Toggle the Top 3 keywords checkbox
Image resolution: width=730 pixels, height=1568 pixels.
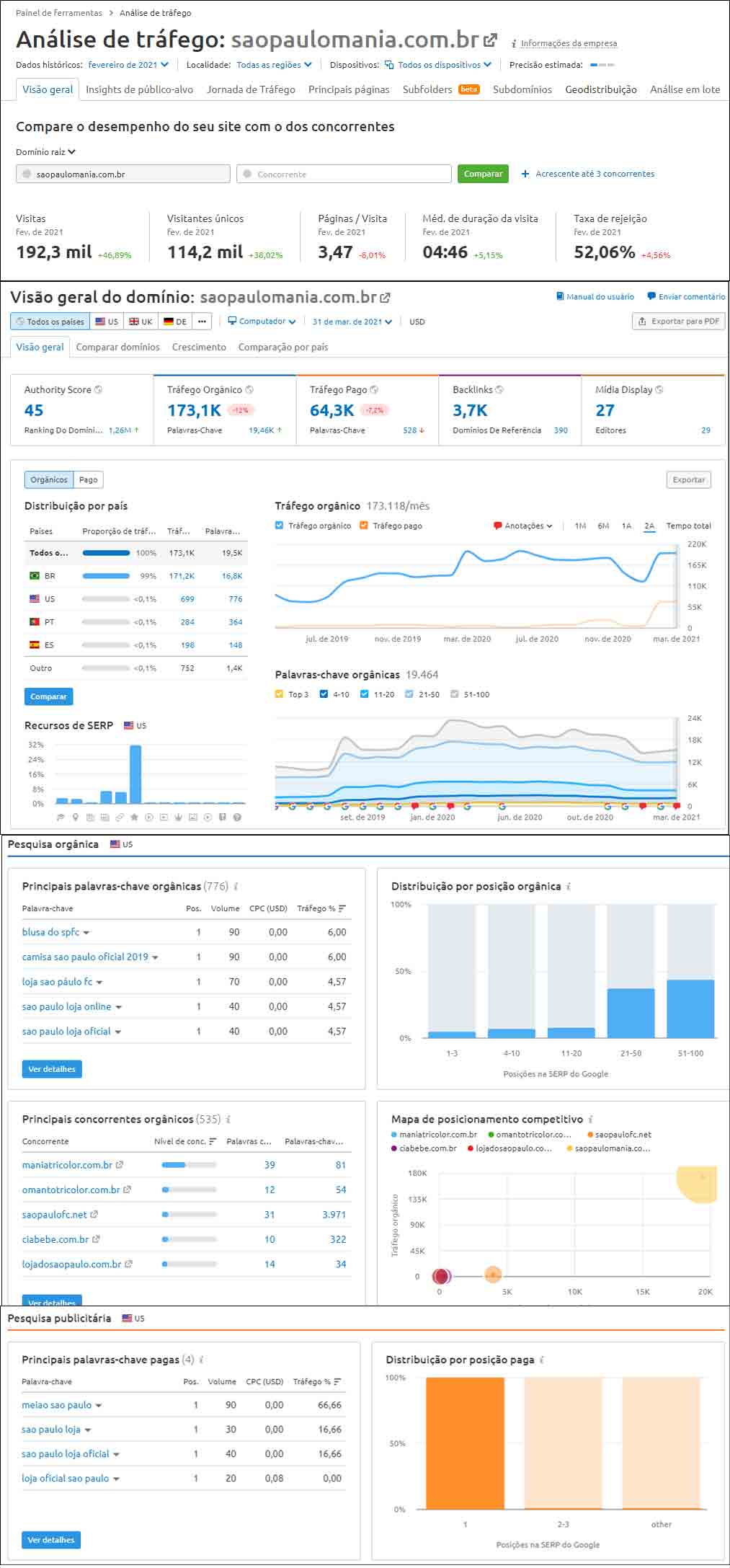click(279, 694)
